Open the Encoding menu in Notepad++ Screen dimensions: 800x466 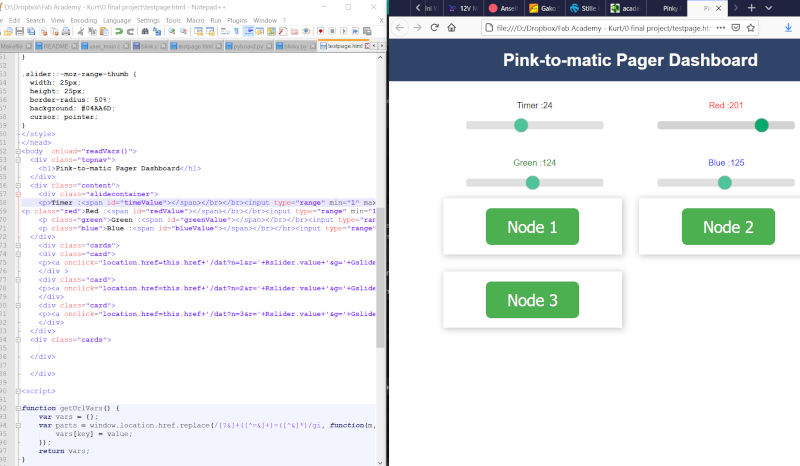84,20
